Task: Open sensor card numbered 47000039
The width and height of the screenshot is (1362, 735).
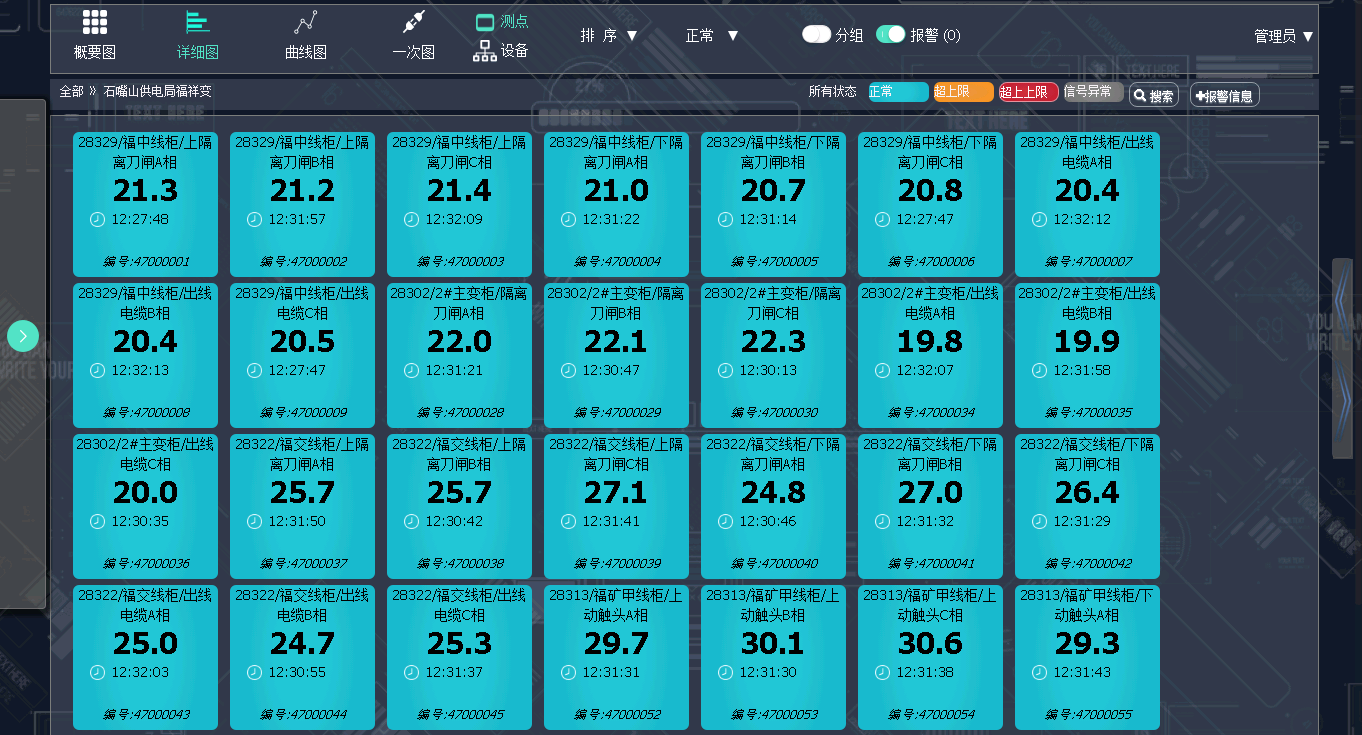Action: (616, 506)
